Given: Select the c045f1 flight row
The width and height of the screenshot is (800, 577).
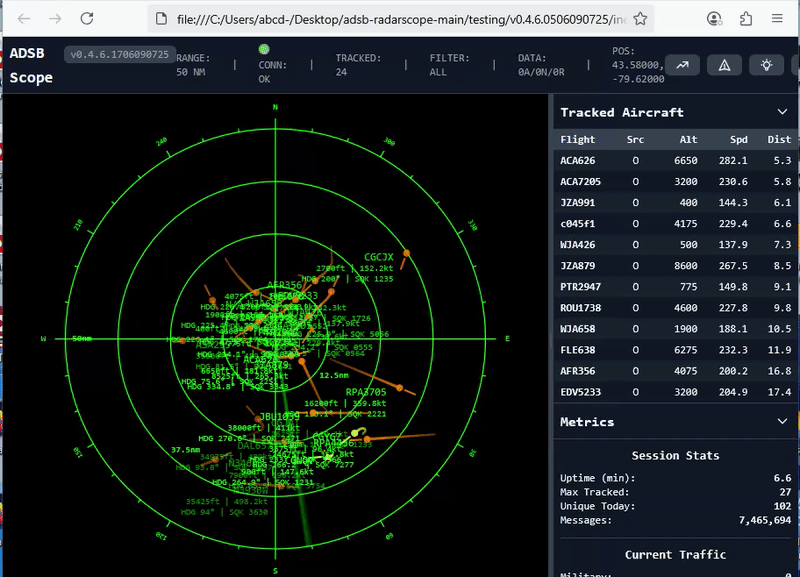Looking at the screenshot, I should pos(676,223).
